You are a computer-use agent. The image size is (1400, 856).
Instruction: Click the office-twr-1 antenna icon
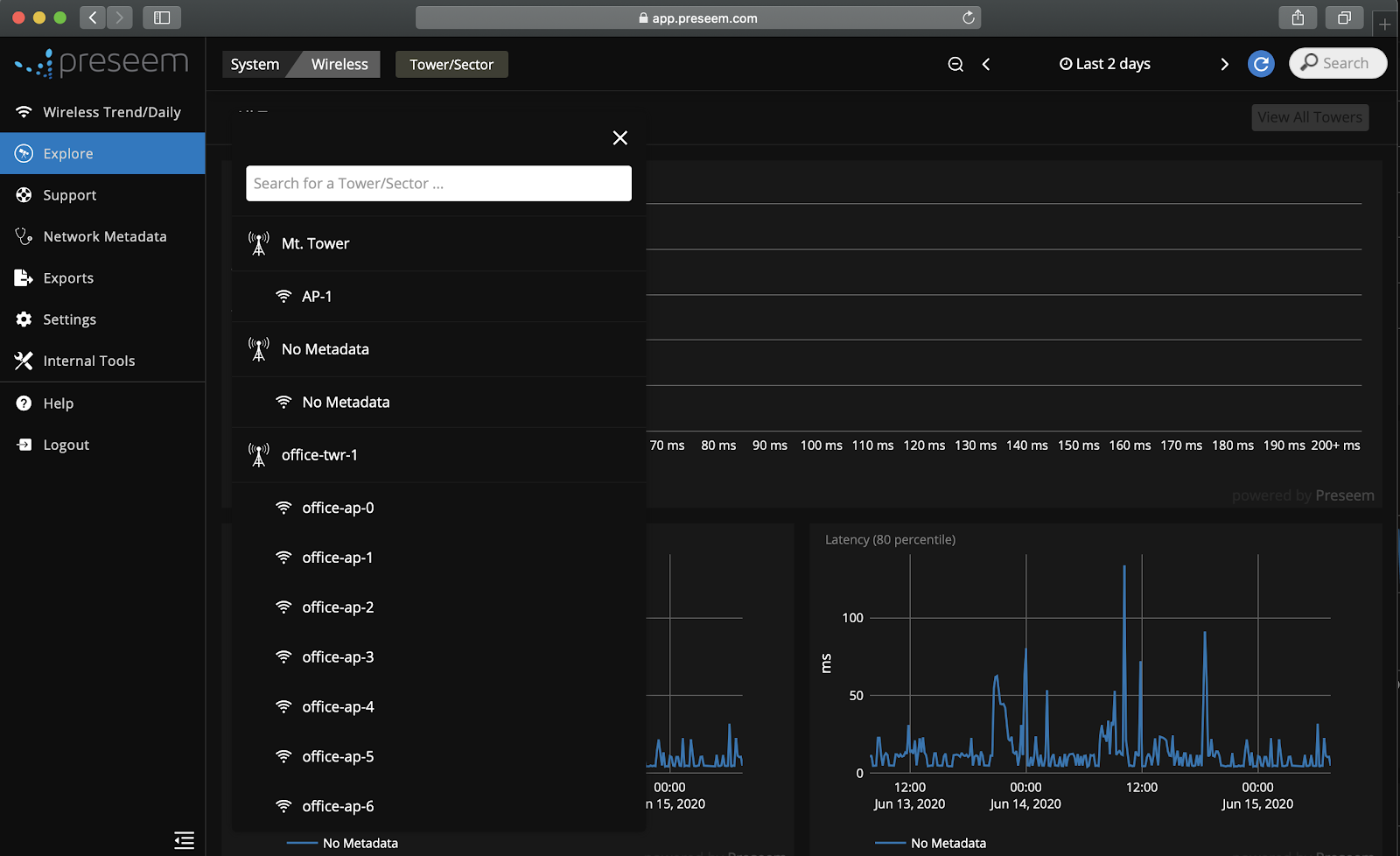tap(259, 455)
